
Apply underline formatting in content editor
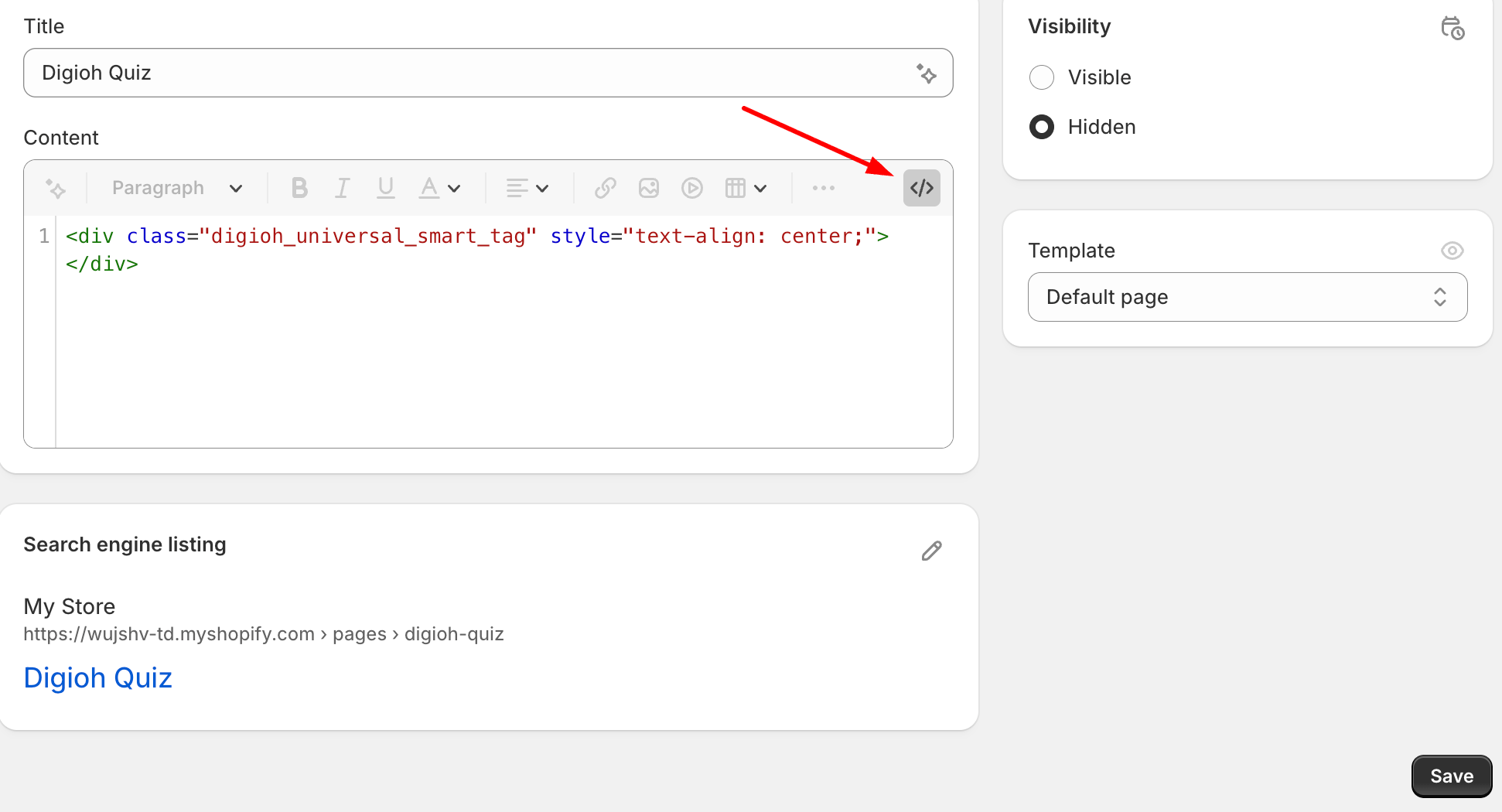tap(385, 187)
